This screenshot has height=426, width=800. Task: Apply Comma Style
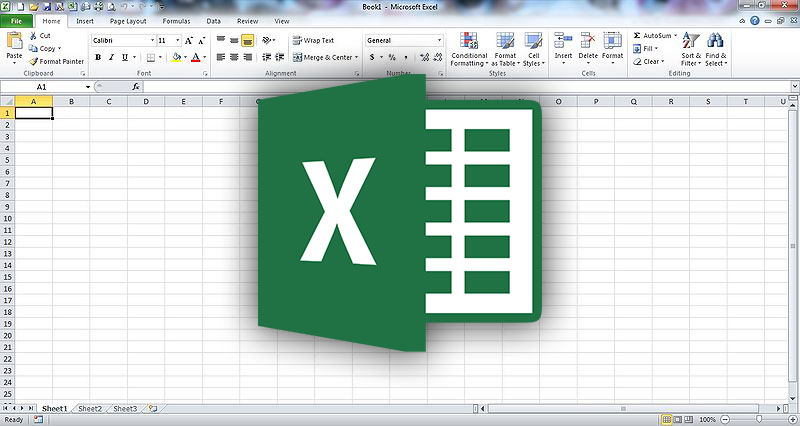(406, 57)
